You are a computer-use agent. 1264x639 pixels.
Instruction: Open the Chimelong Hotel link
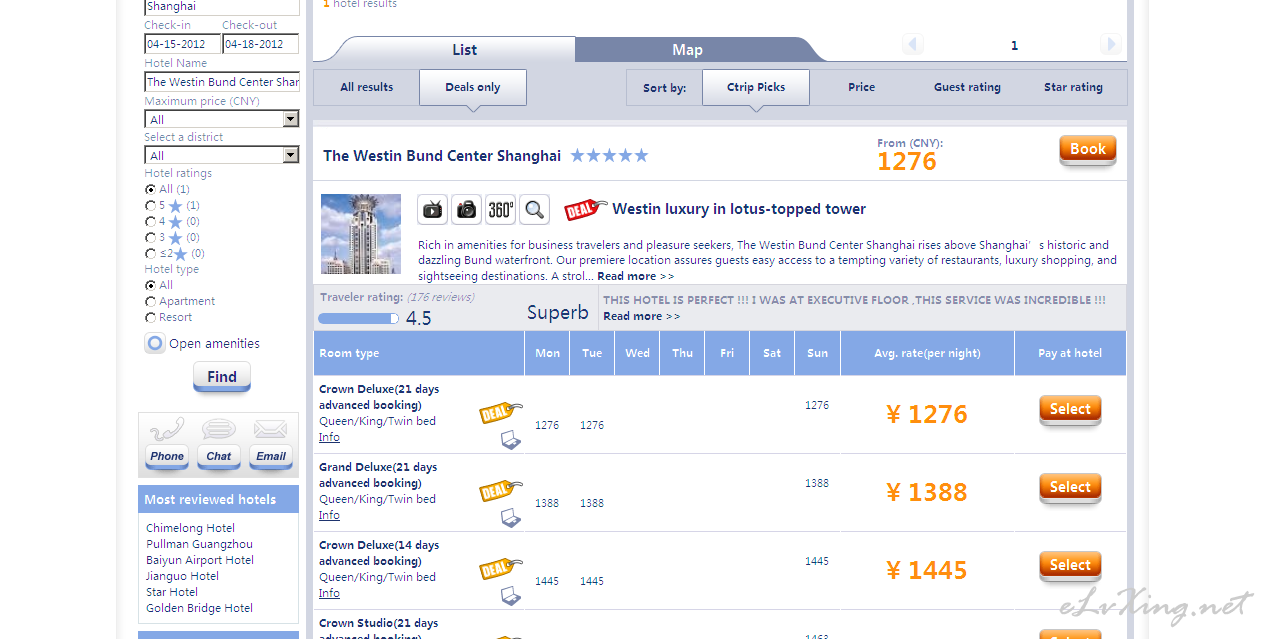click(190, 528)
